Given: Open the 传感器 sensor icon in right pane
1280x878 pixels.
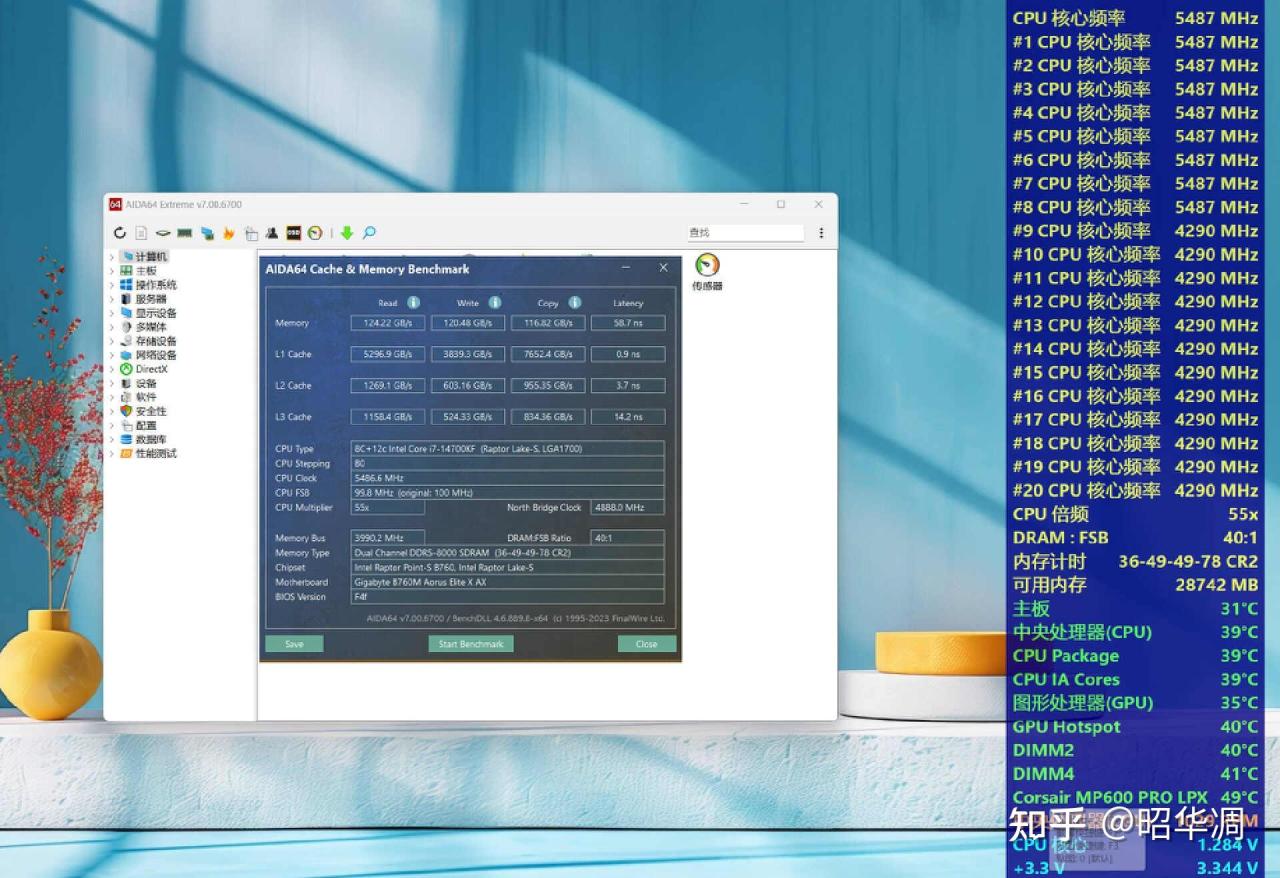Looking at the screenshot, I should tap(707, 272).
